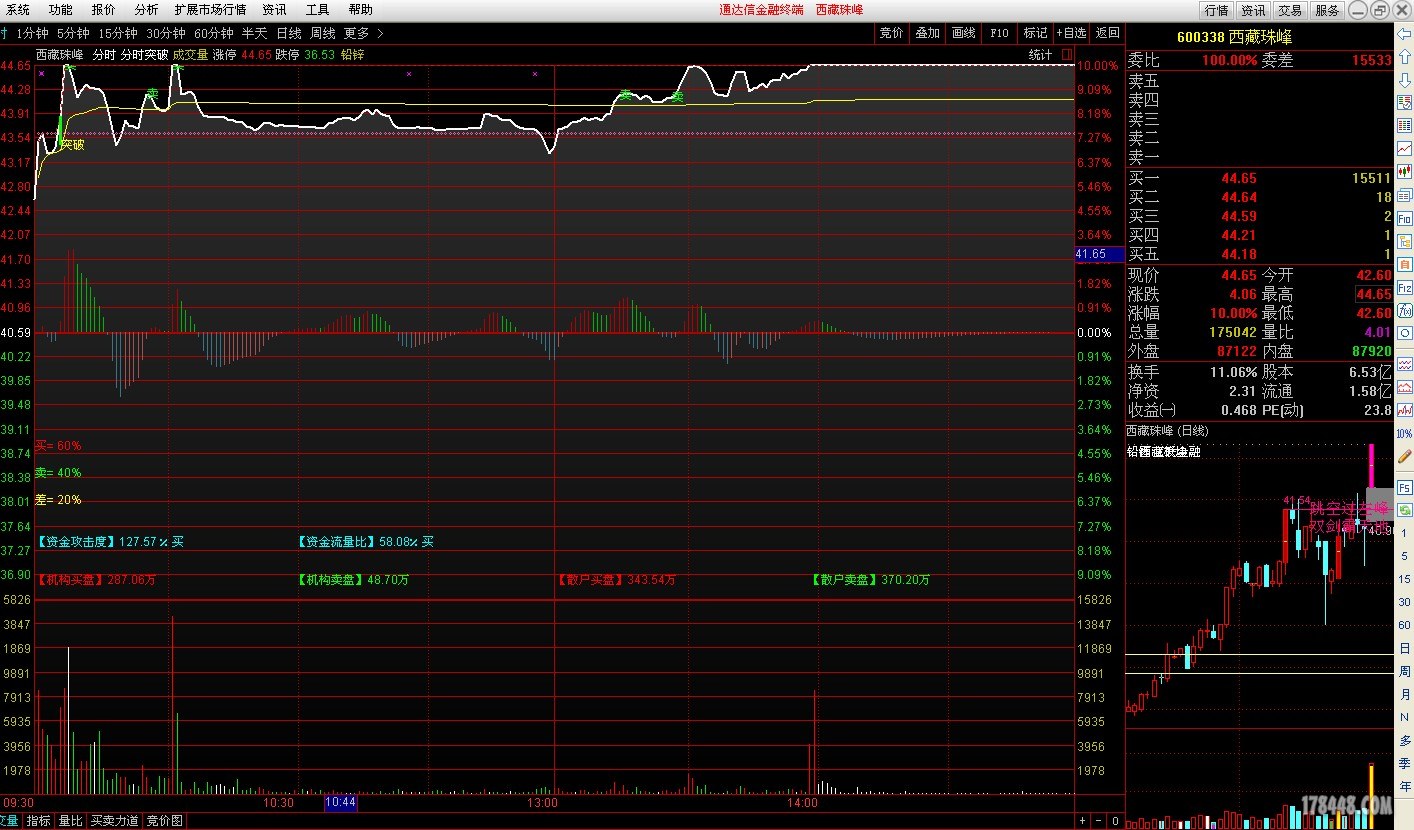Open the f(x) formula icon in sidebar
The height and width of the screenshot is (830, 1414).
pyautogui.click(x=1404, y=310)
